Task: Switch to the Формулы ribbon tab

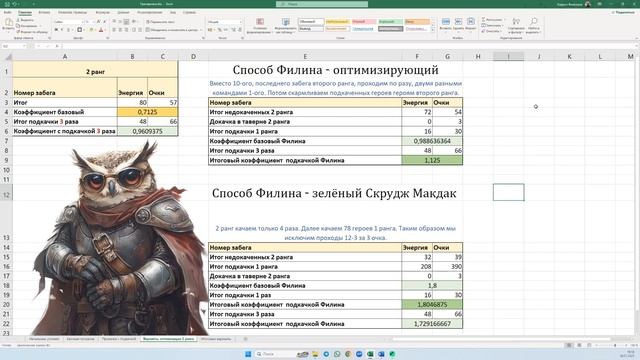Action: tap(102, 12)
